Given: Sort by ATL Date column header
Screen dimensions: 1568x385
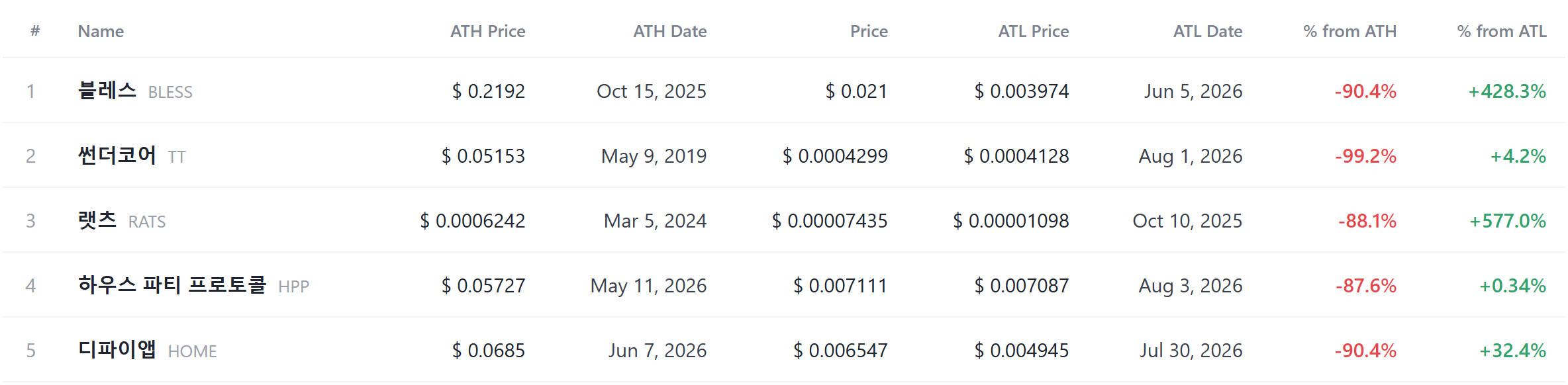Looking at the screenshot, I should click(1208, 31).
